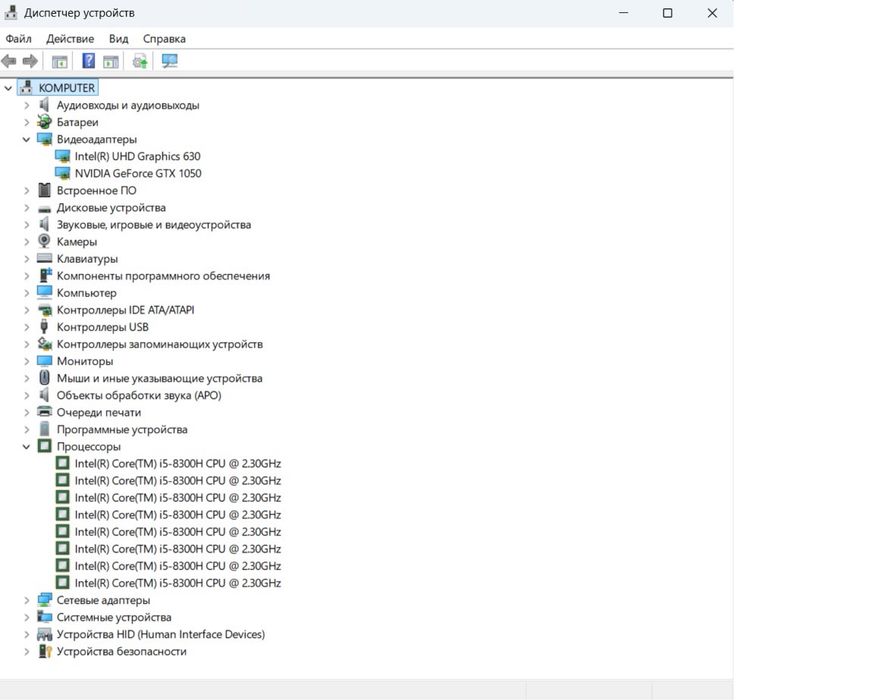Click the Back arrow toolbar icon
Viewport: 874px width, 700px height.
tap(9, 61)
